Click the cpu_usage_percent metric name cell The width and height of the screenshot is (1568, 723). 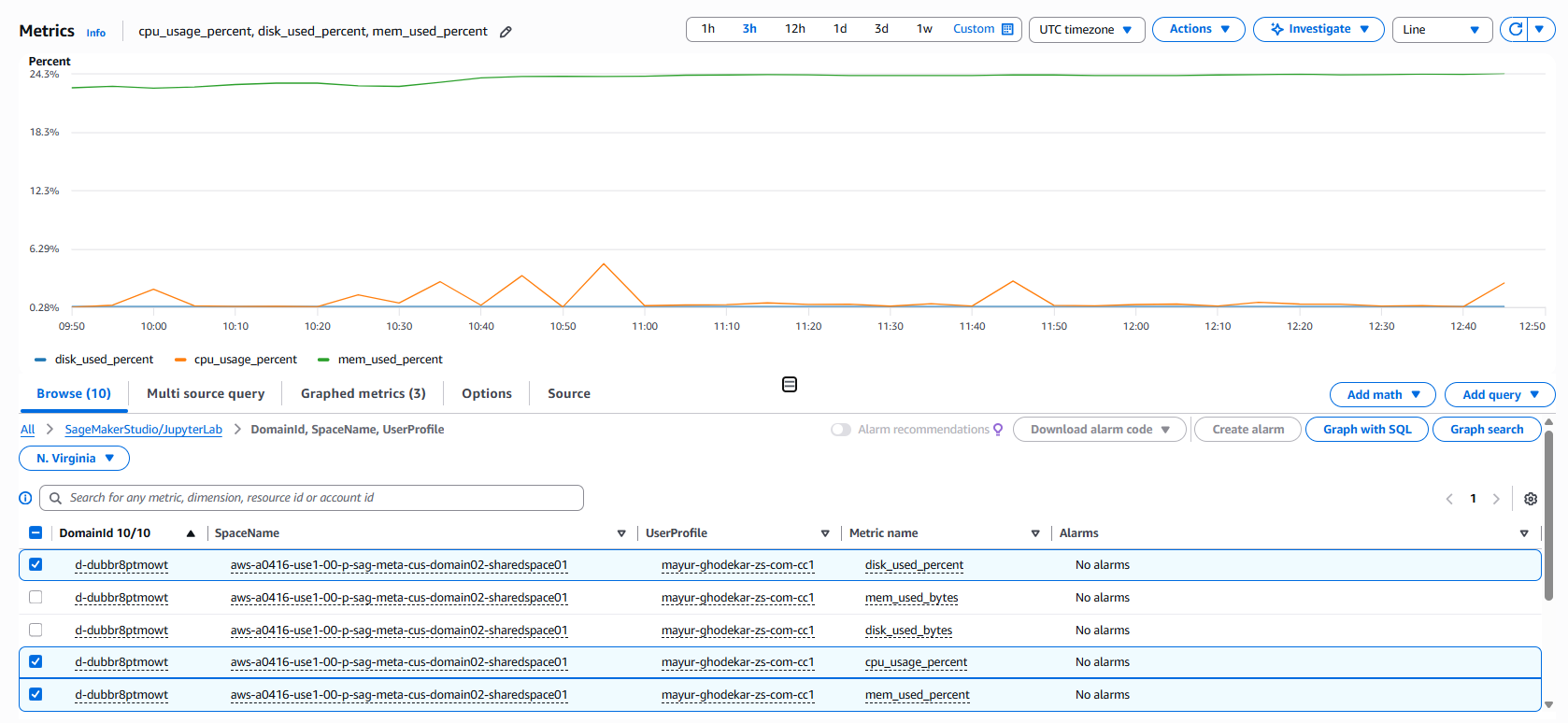coord(916,662)
